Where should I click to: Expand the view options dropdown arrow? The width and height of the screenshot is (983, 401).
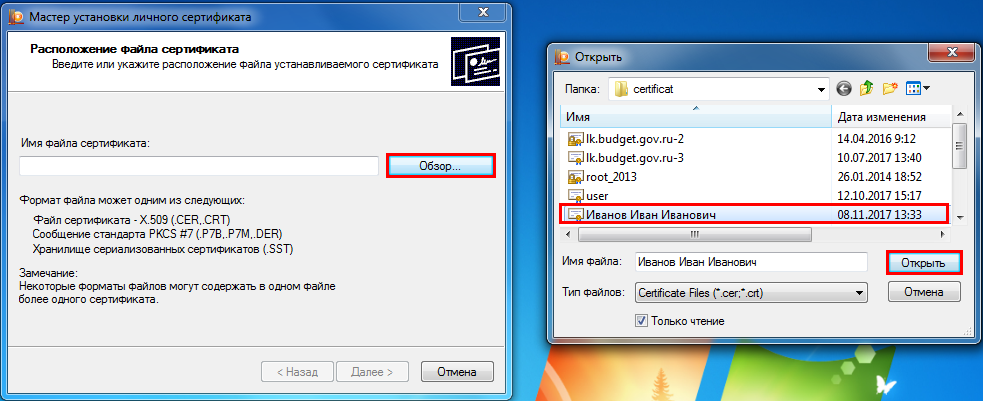tap(926, 89)
